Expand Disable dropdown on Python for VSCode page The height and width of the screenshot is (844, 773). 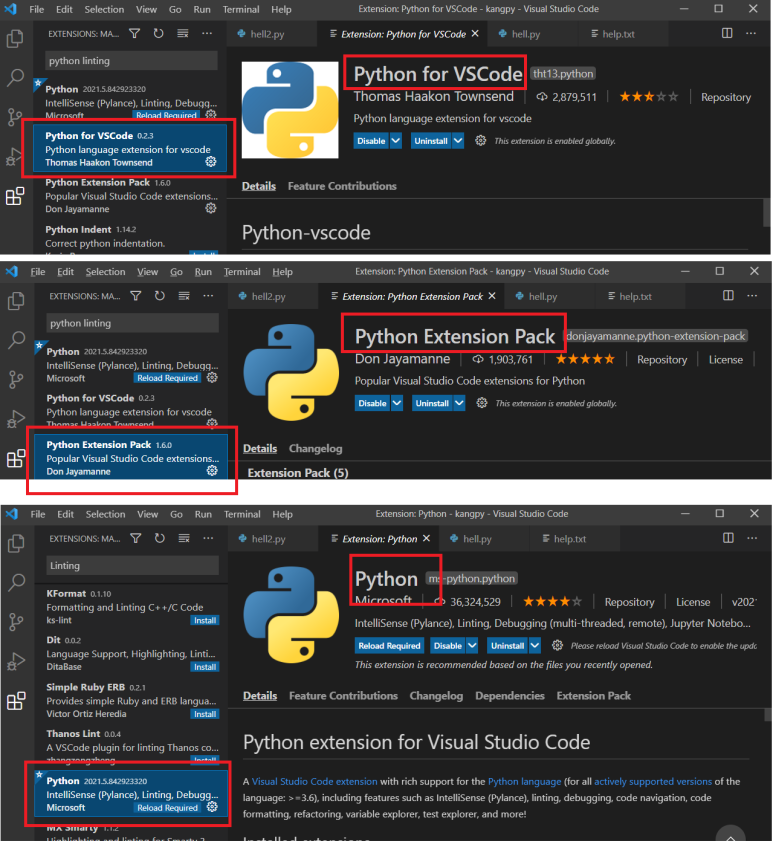click(x=396, y=140)
